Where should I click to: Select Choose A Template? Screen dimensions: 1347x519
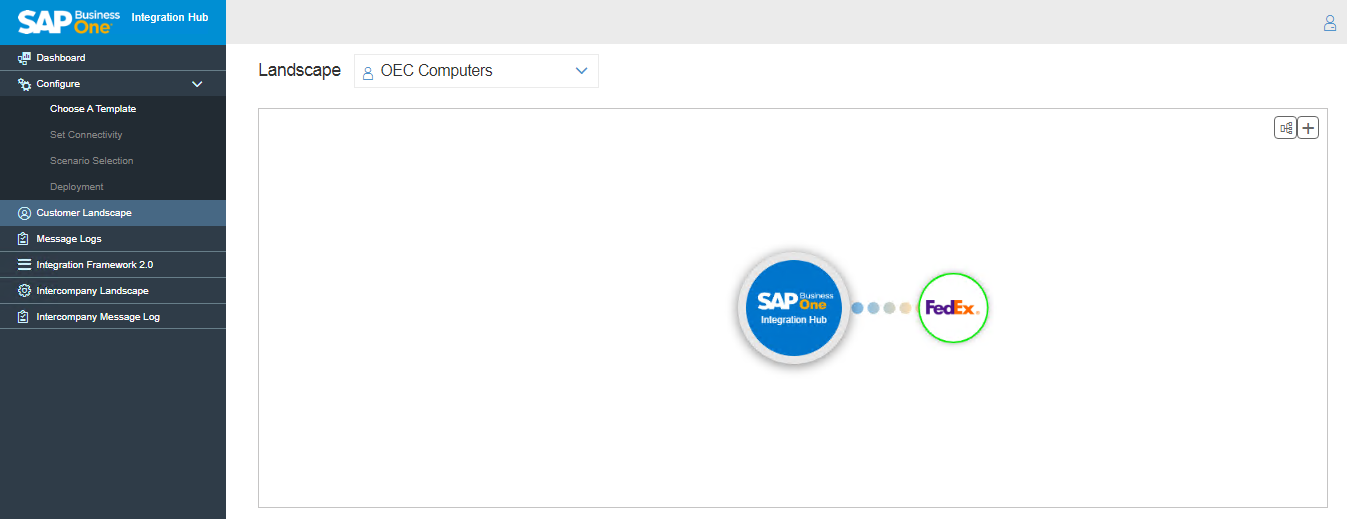click(x=93, y=109)
